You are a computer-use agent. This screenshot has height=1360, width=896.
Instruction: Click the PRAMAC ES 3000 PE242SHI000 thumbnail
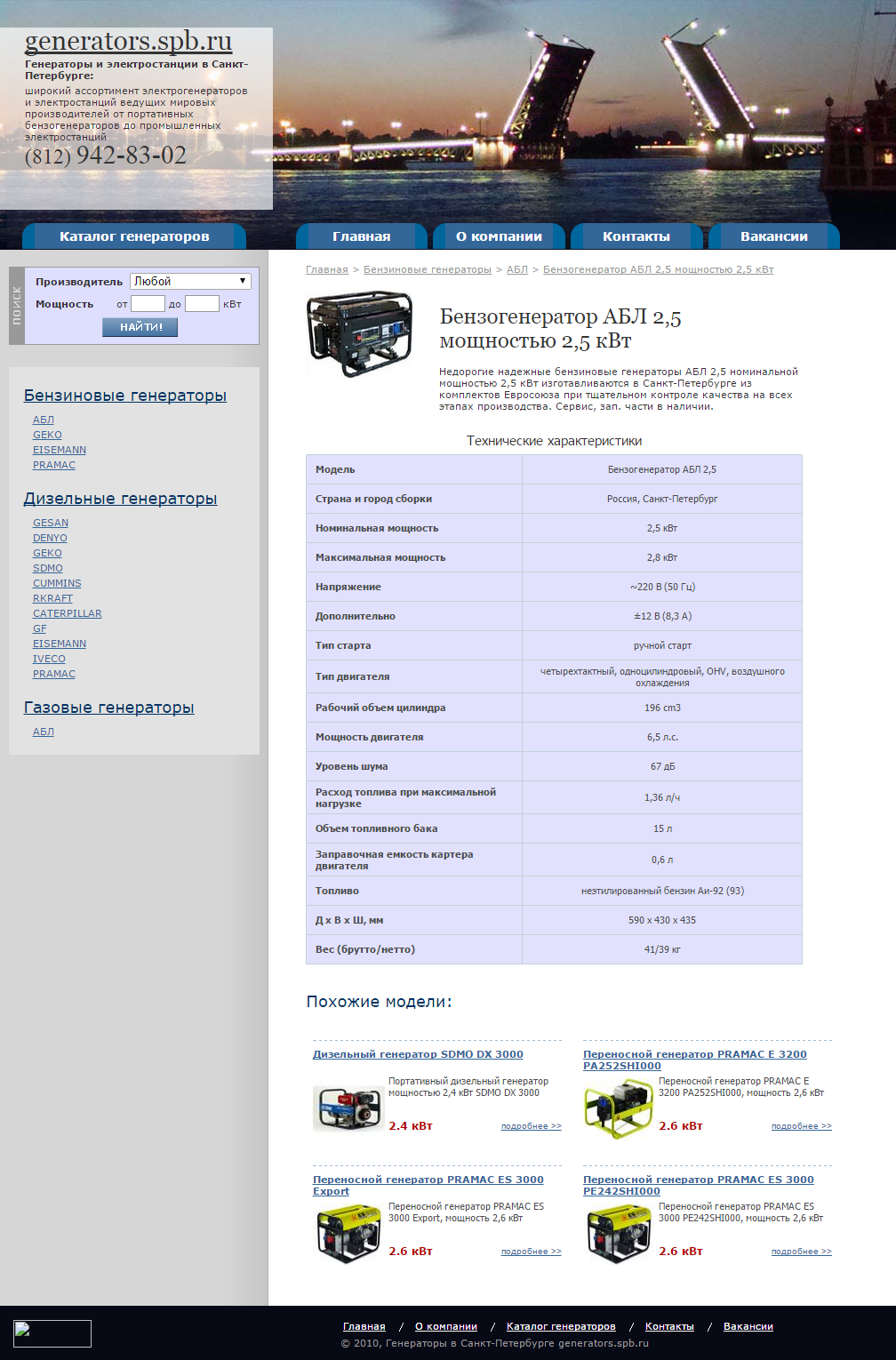[x=618, y=1233]
